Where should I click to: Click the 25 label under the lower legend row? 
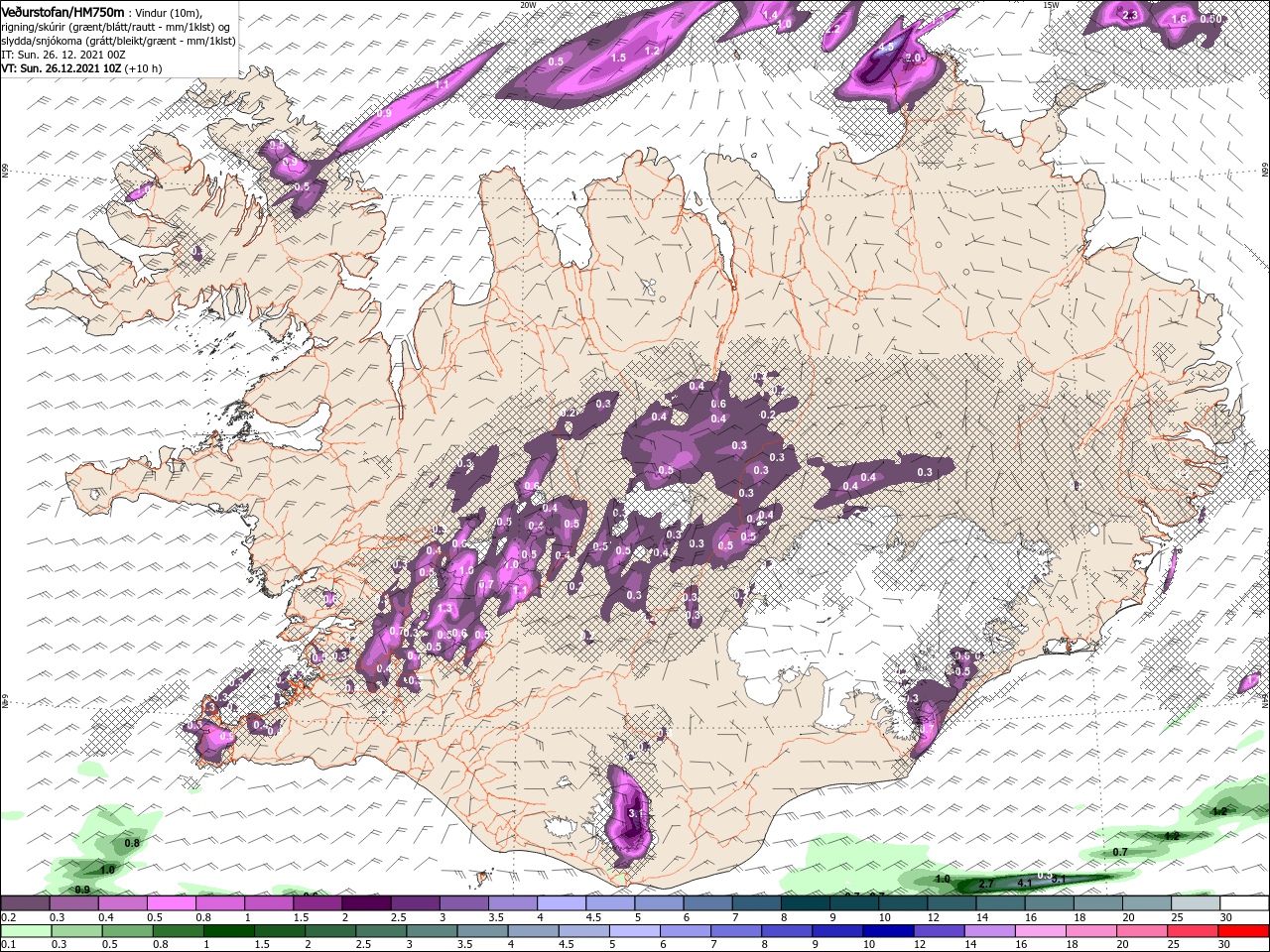click(1172, 945)
